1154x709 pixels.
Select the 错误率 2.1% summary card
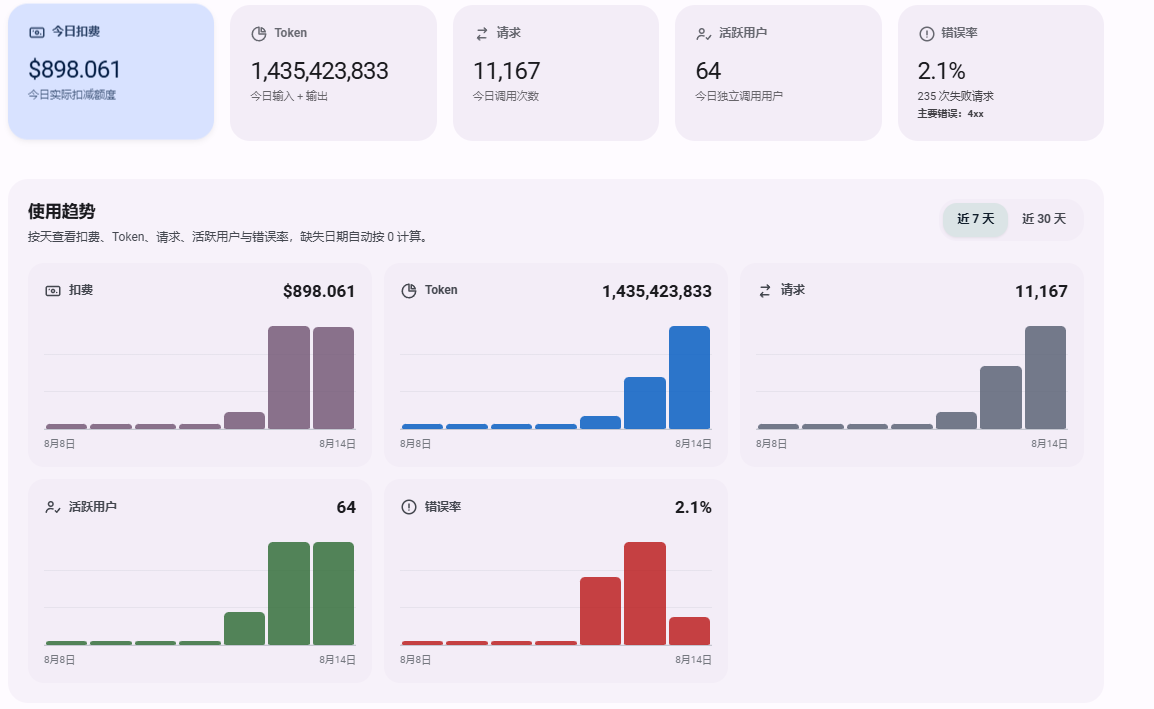coord(1001,73)
